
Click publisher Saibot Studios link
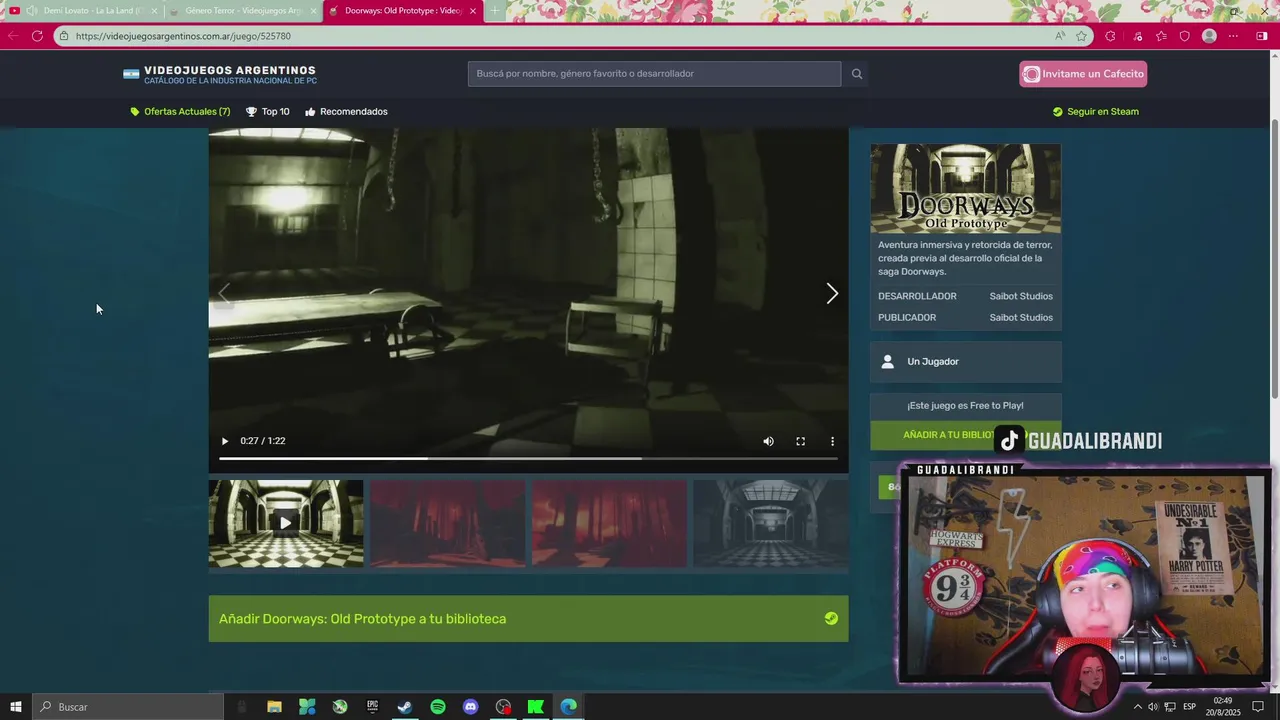coord(1021,317)
